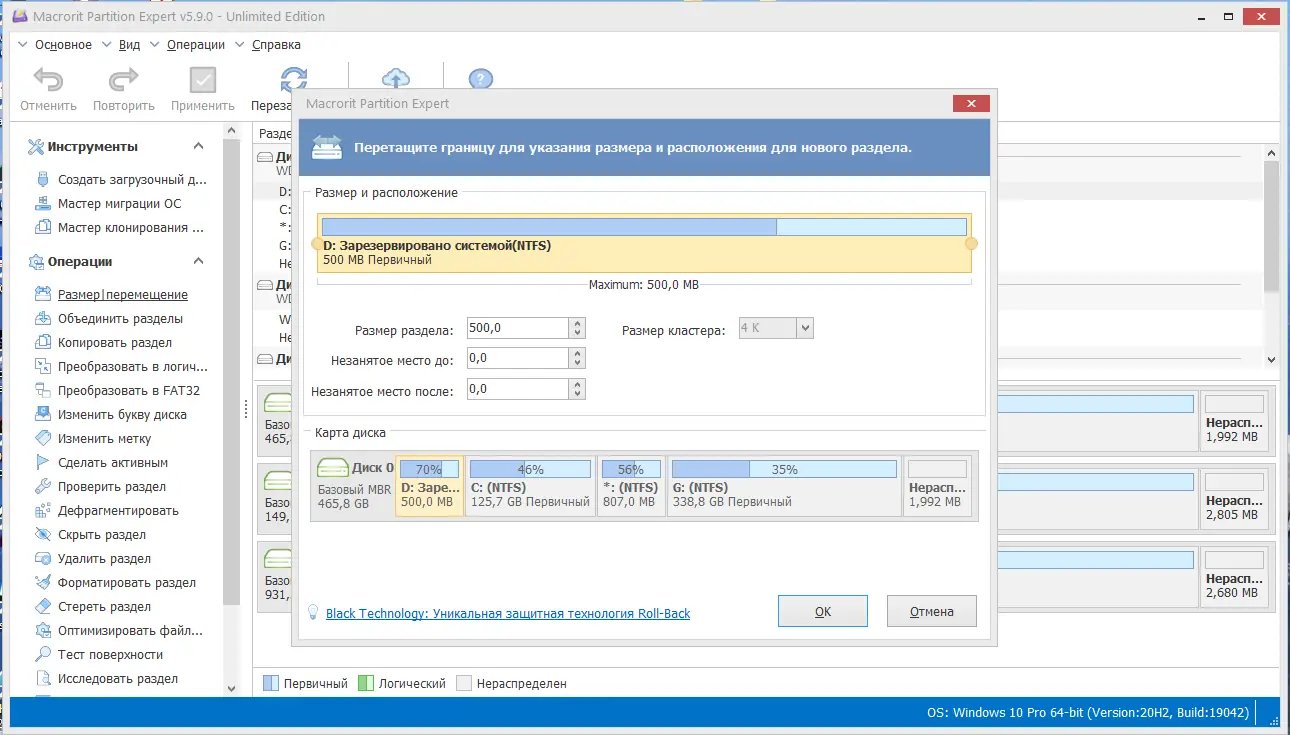Collapse the Операции section
The image size is (1290, 735).
[x=198, y=262]
